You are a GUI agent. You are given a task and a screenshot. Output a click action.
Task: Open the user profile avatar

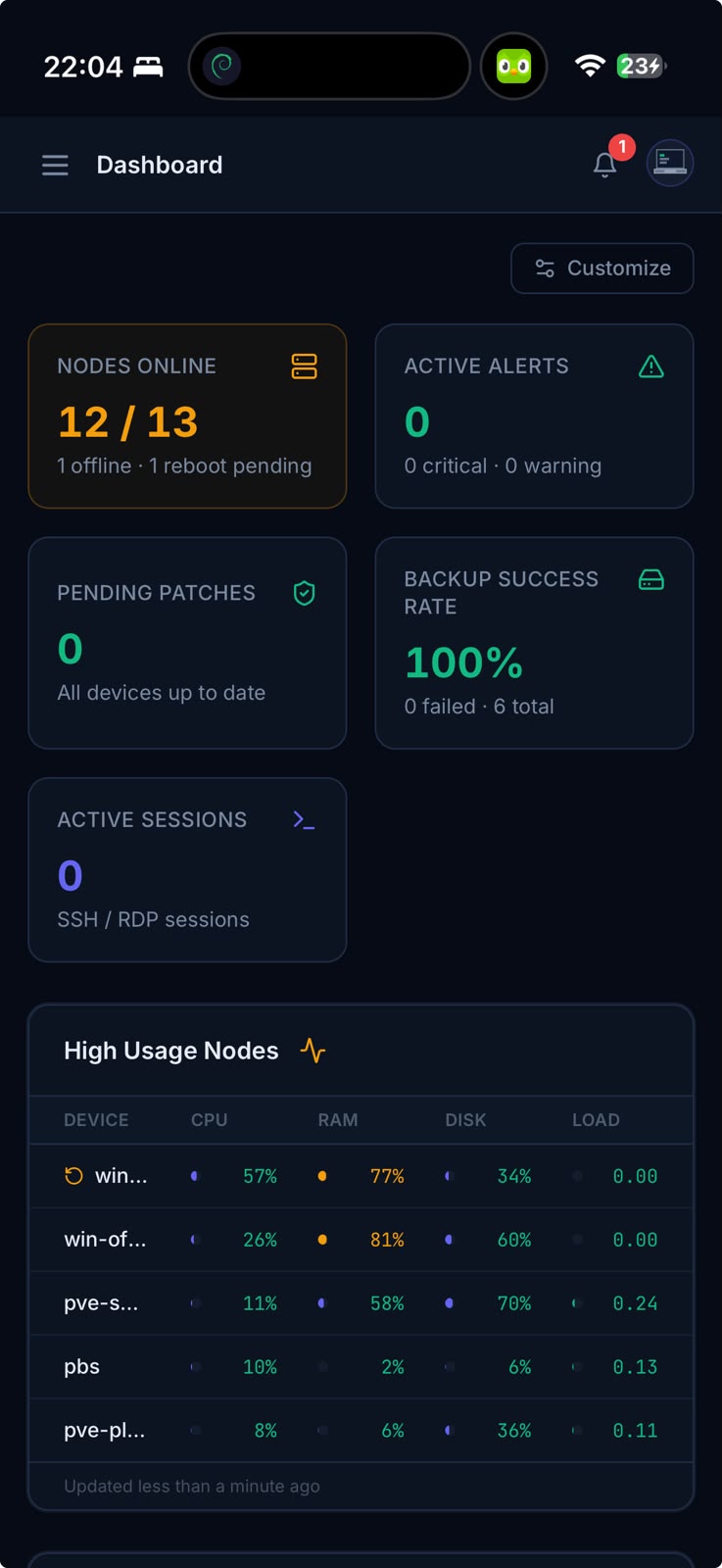tap(670, 163)
